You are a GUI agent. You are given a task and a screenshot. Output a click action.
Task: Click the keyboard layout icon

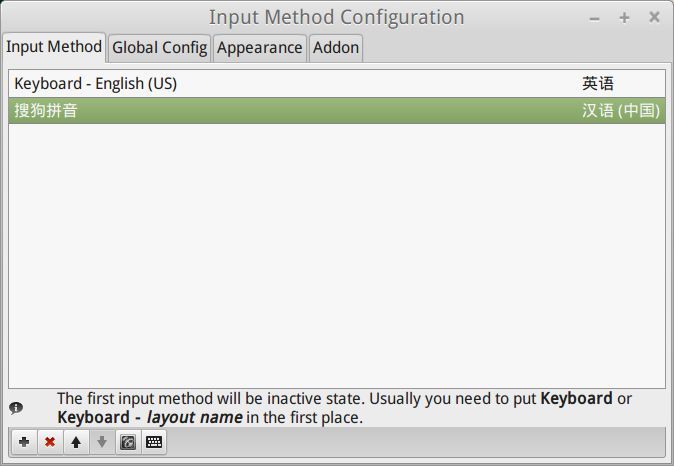point(153,442)
